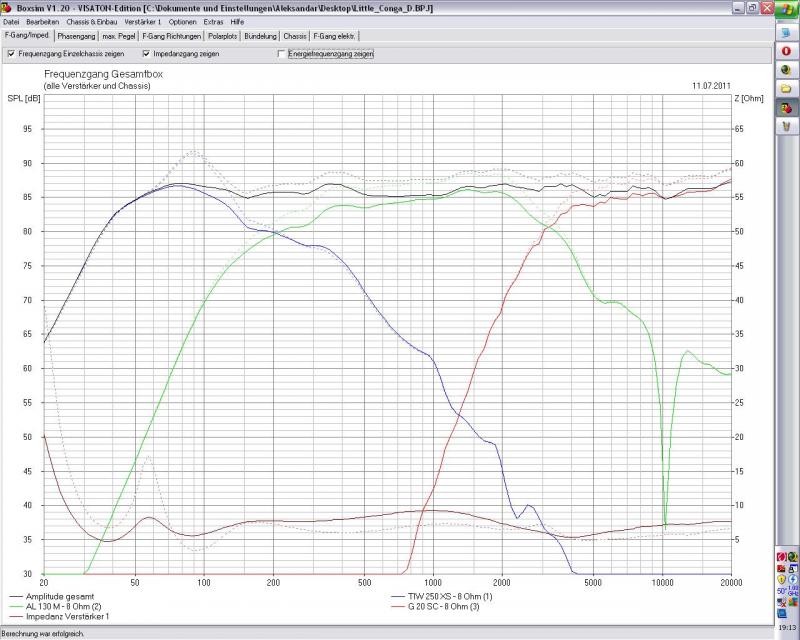Click the green AL 130 M legend line
The width and height of the screenshot is (800, 640).
[x=14, y=607]
